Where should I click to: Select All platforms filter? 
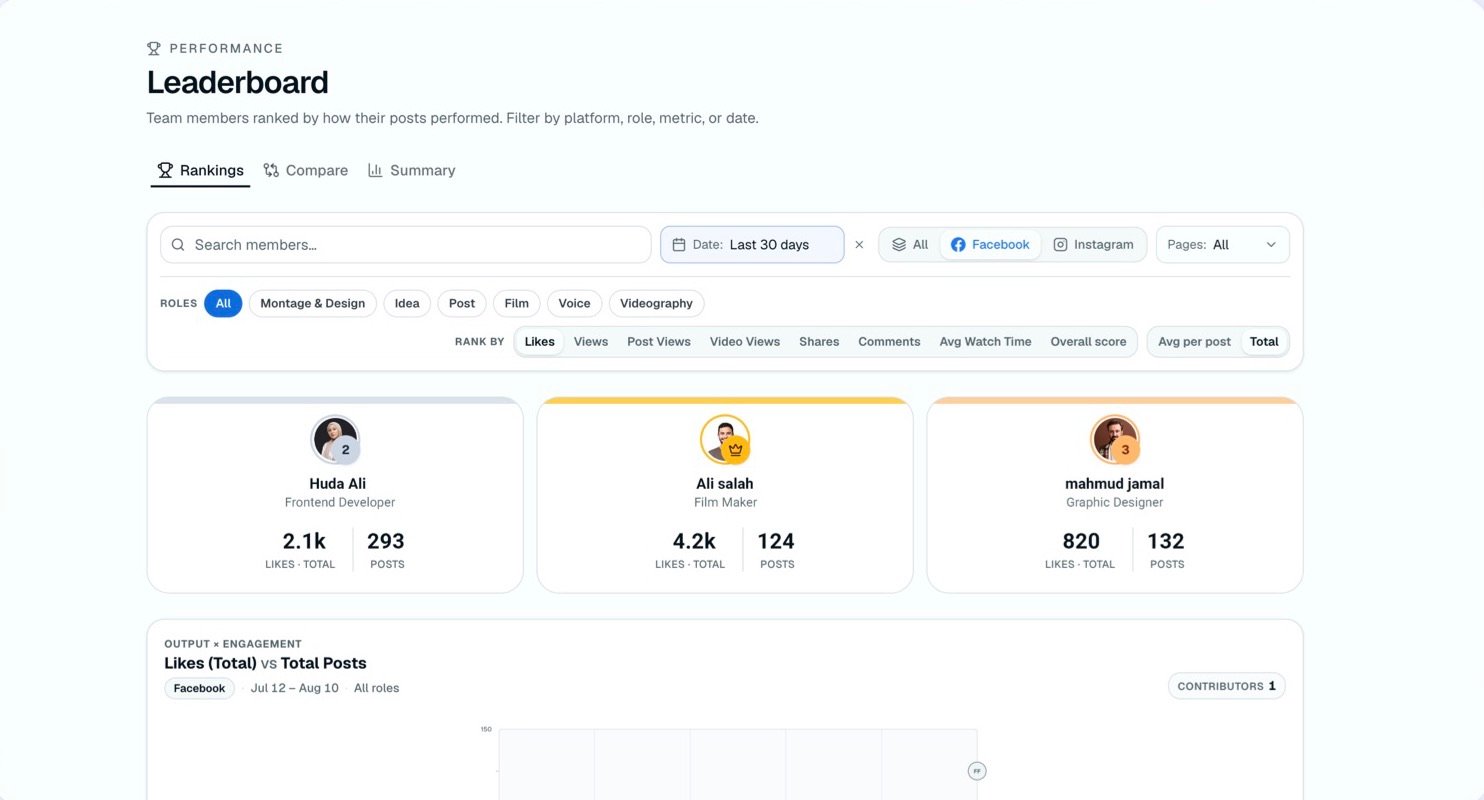[910, 245]
